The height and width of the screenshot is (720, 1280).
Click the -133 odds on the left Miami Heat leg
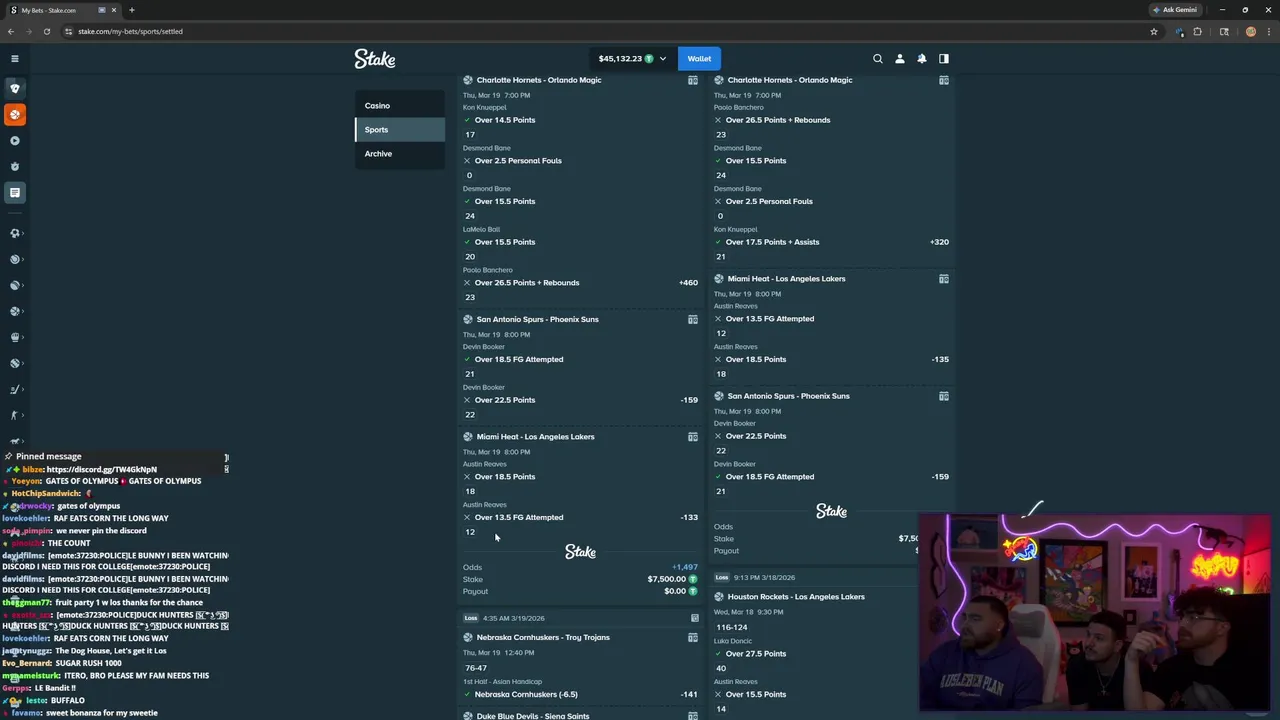pyautogui.click(x=688, y=517)
